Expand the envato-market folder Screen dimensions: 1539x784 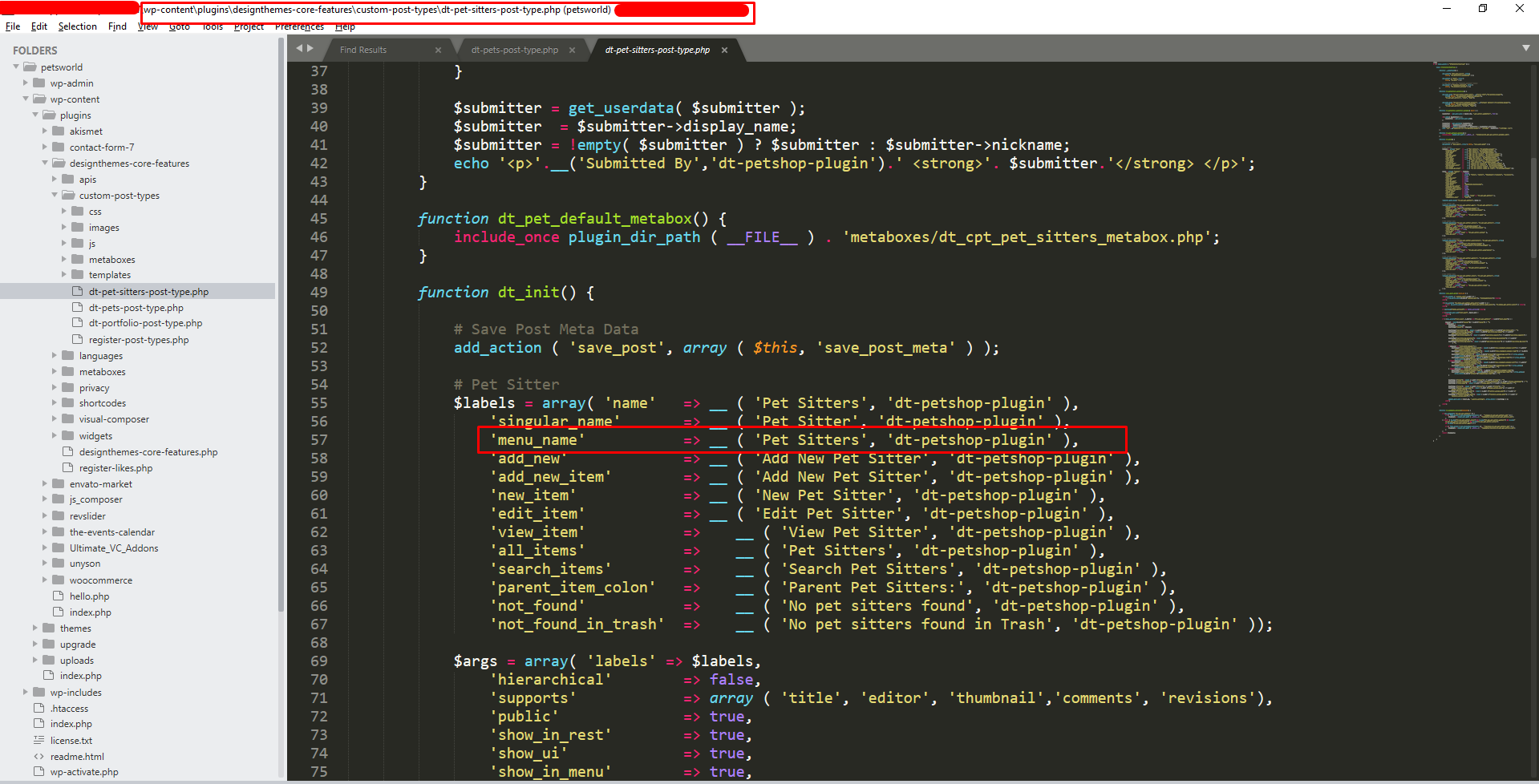[x=45, y=483]
